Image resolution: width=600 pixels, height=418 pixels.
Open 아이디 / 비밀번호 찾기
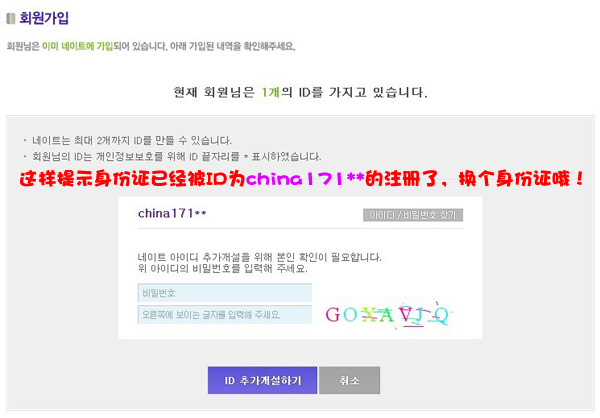413,215
